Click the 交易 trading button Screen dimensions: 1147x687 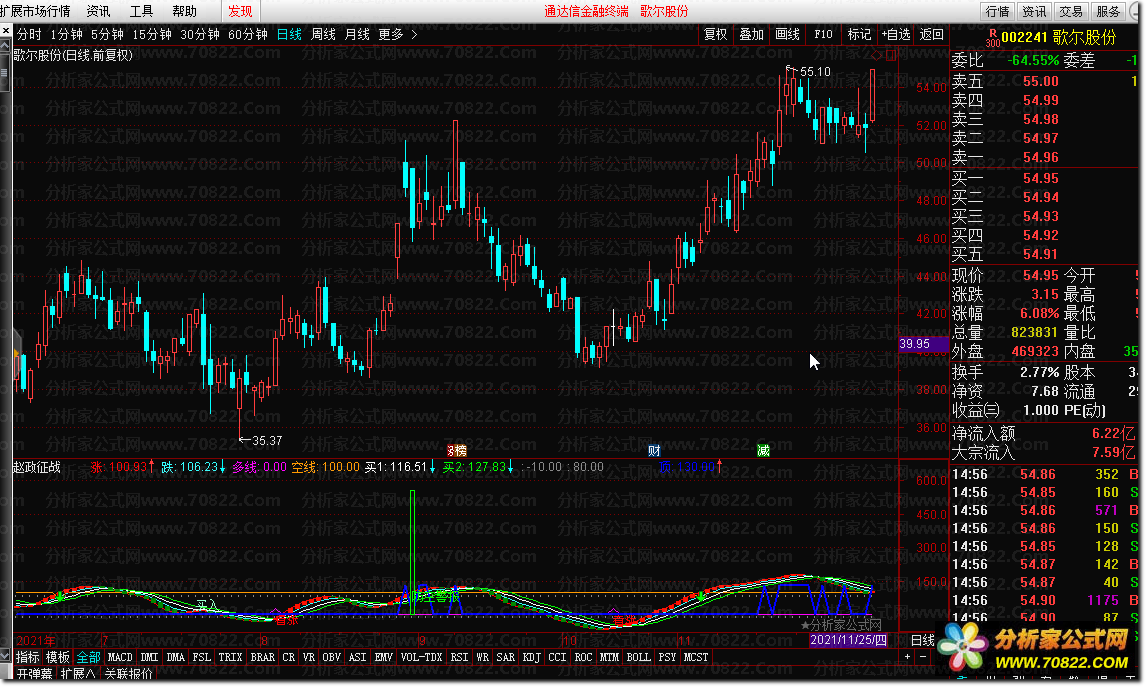point(1071,11)
